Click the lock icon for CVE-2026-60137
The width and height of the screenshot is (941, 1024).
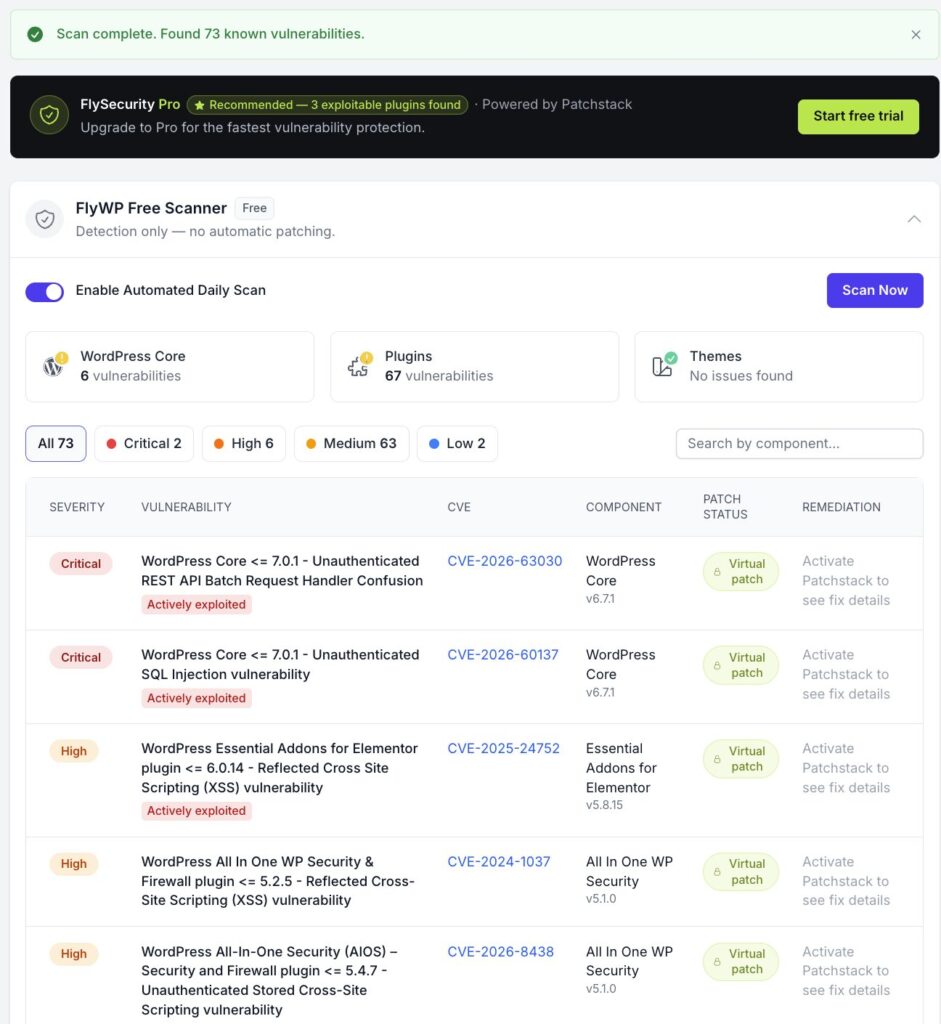click(x=717, y=665)
